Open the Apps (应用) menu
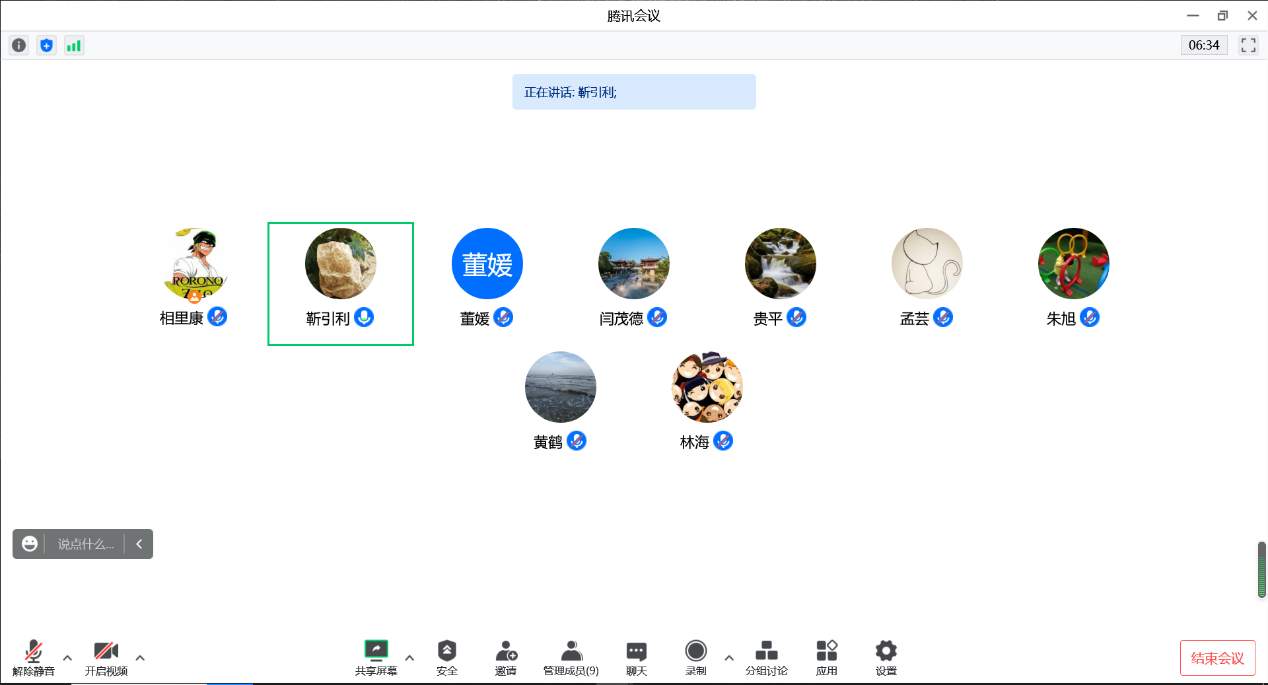 tap(826, 658)
